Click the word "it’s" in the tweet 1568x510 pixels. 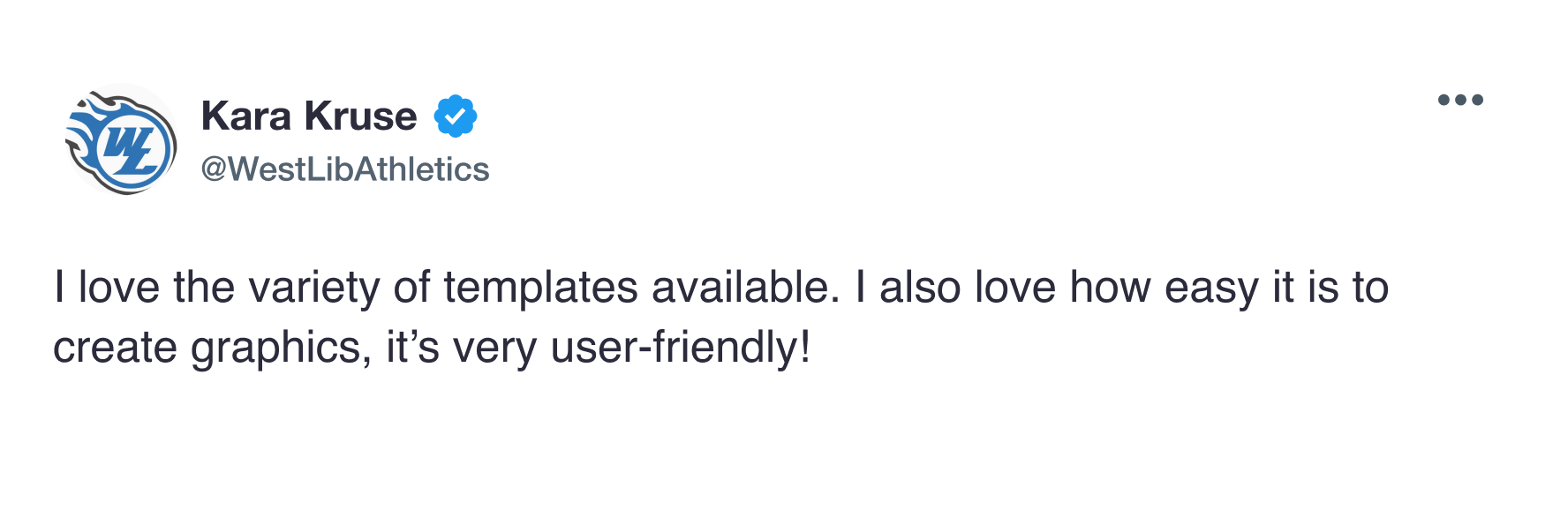(x=412, y=347)
